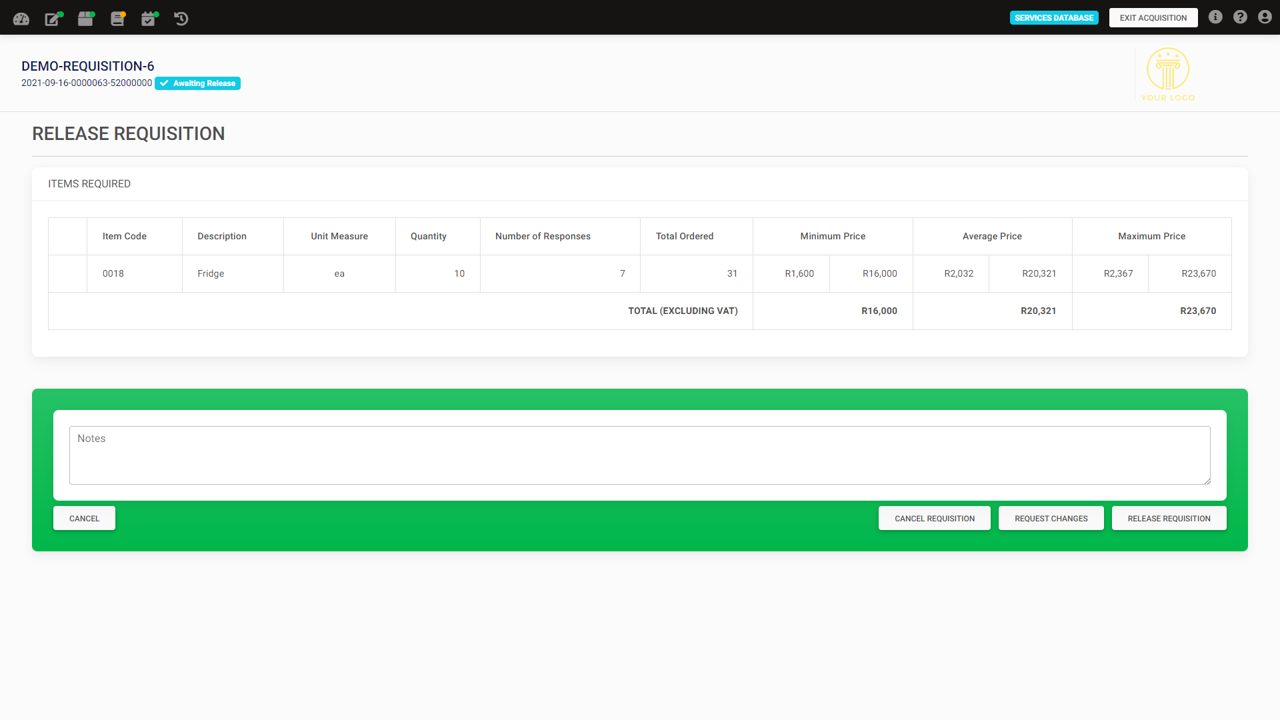The height and width of the screenshot is (720, 1280).
Task: Click inside the Notes text area
Action: 640,456
